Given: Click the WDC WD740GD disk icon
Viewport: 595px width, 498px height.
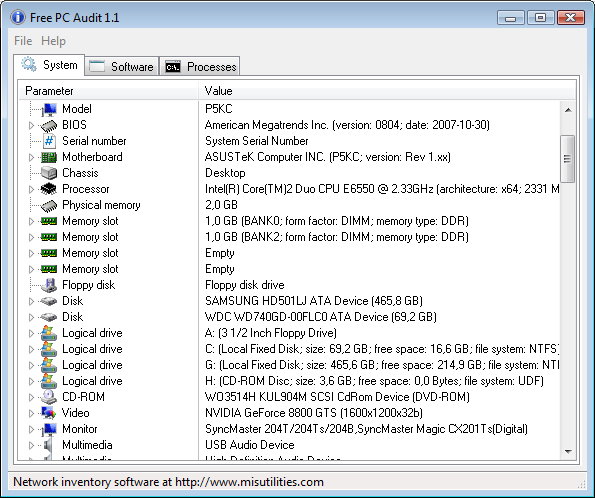Looking at the screenshot, I should (x=49, y=317).
